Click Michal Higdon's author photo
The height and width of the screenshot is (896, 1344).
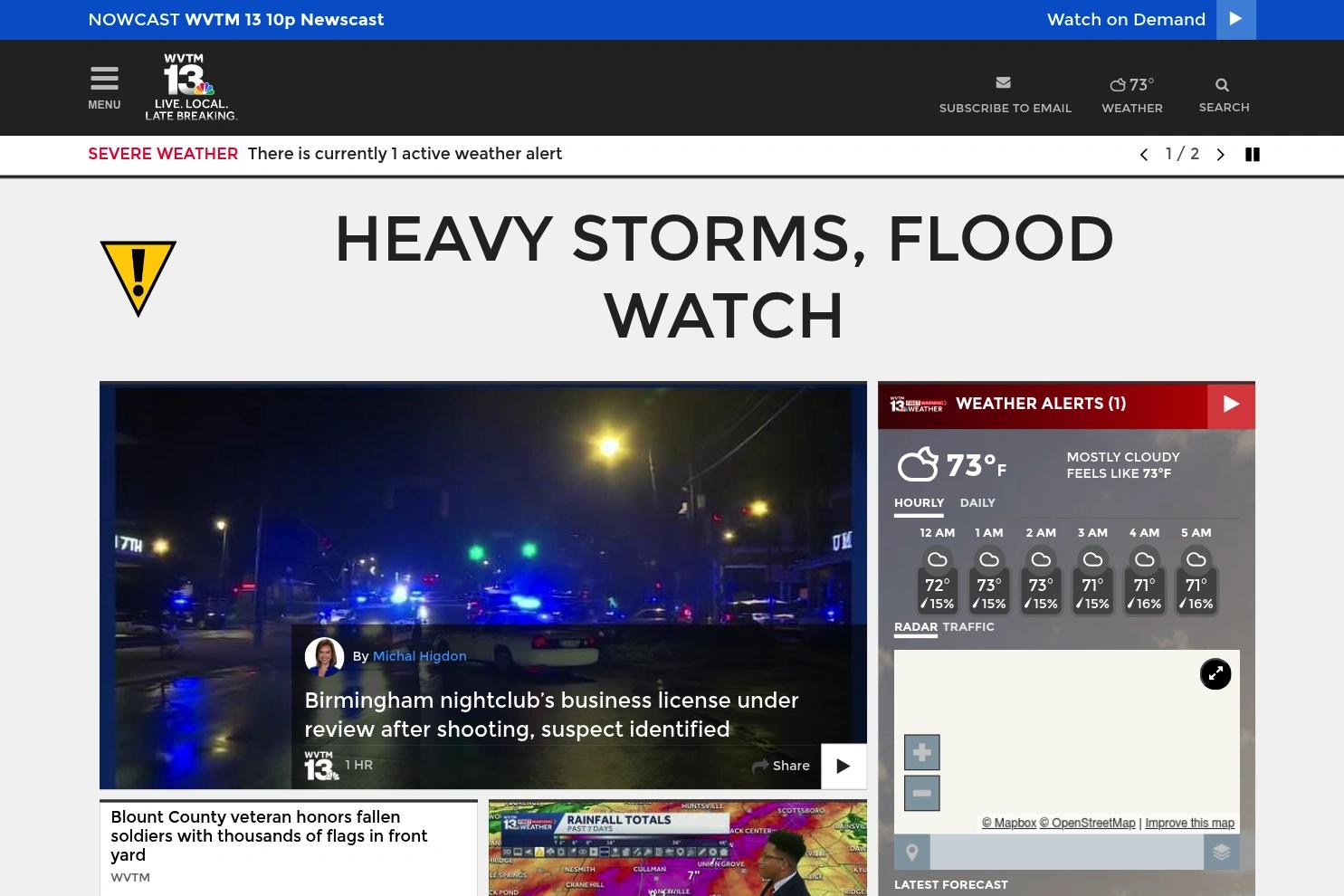(x=324, y=657)
